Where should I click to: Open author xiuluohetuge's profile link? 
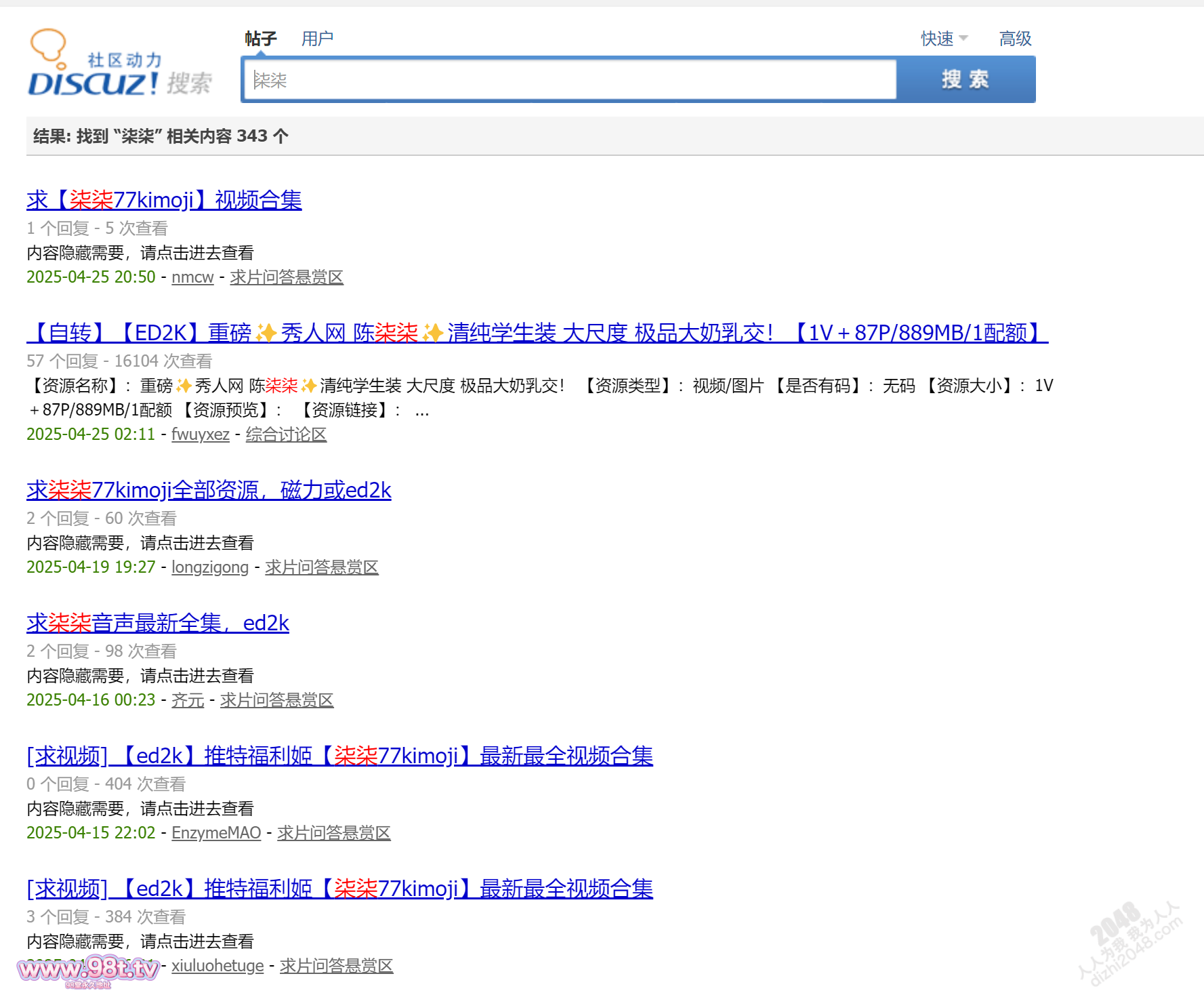click(x=217, y=966)
